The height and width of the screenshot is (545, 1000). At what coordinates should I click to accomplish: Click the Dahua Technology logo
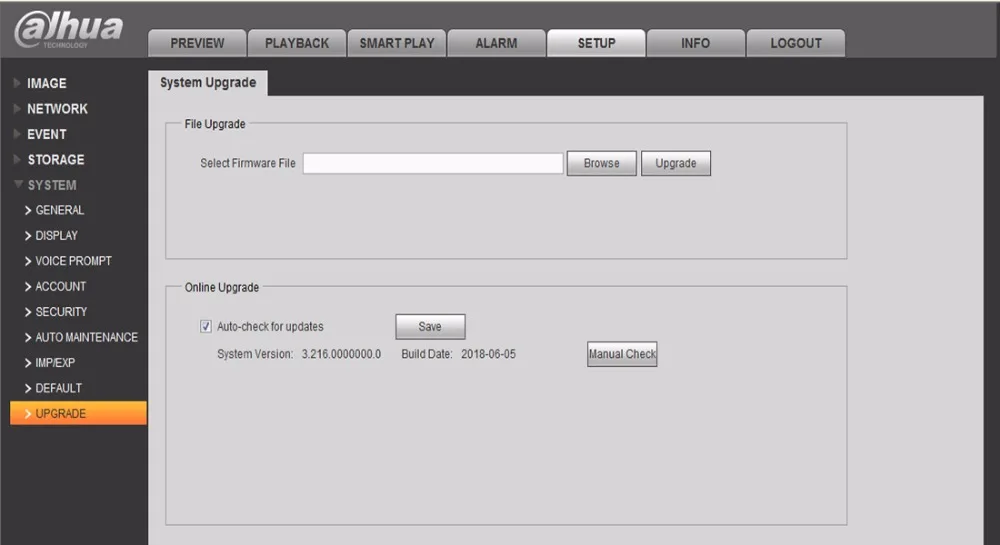pos(69,29)
